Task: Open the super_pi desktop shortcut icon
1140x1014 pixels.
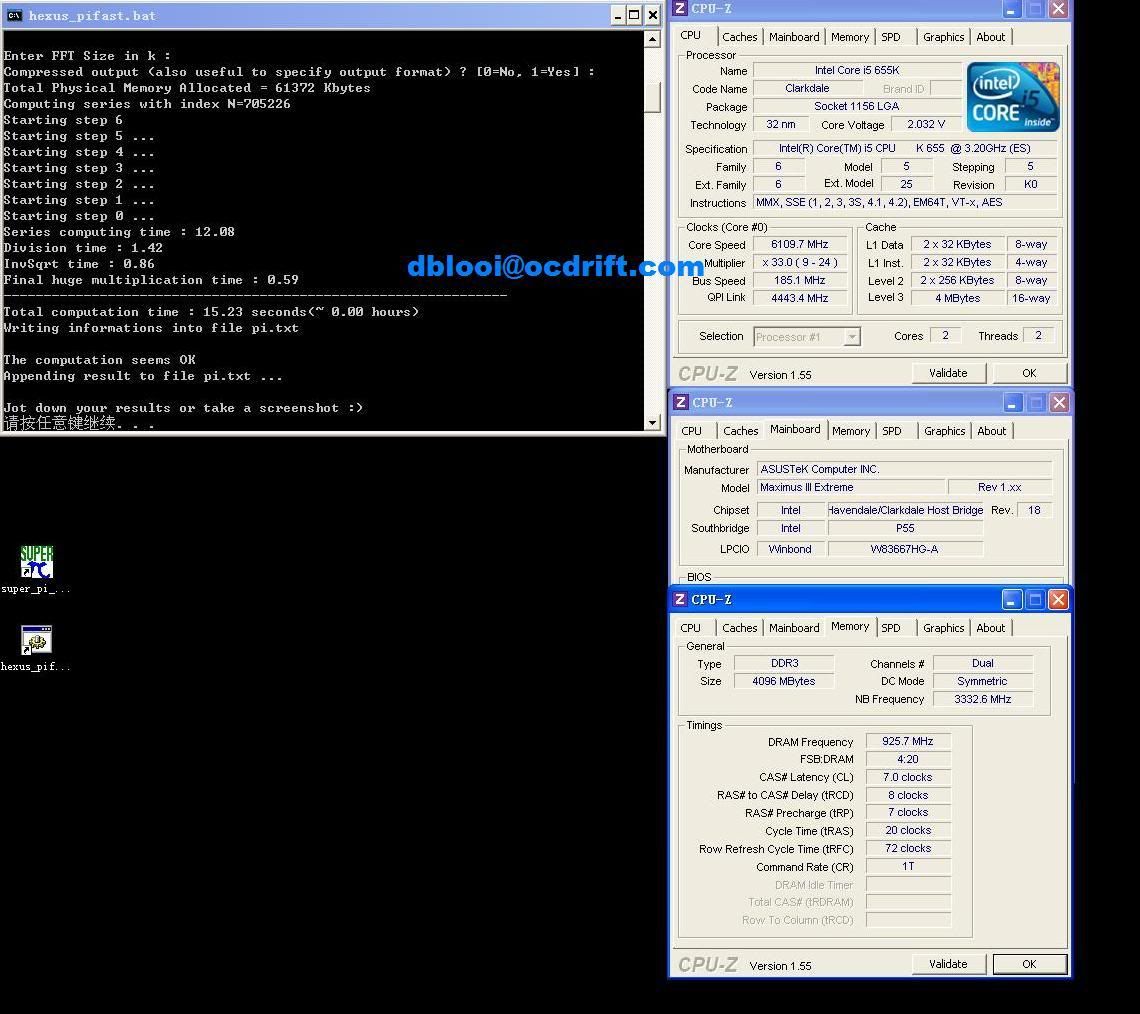Action: point(36,562)
